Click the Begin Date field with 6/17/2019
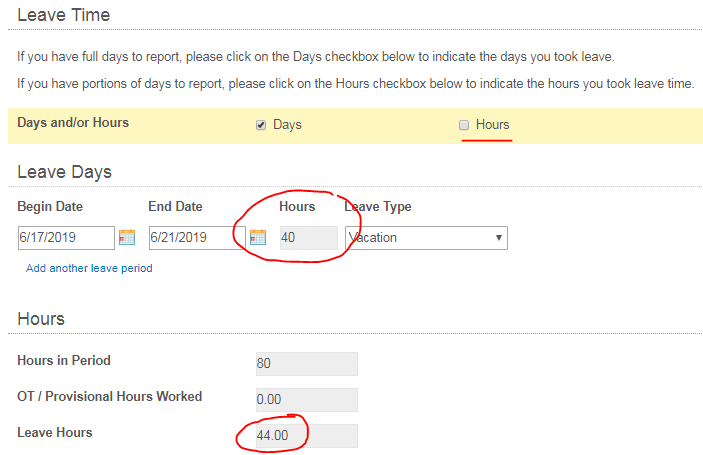This screenshot has height=455, width=703. [x=66, y=238]
